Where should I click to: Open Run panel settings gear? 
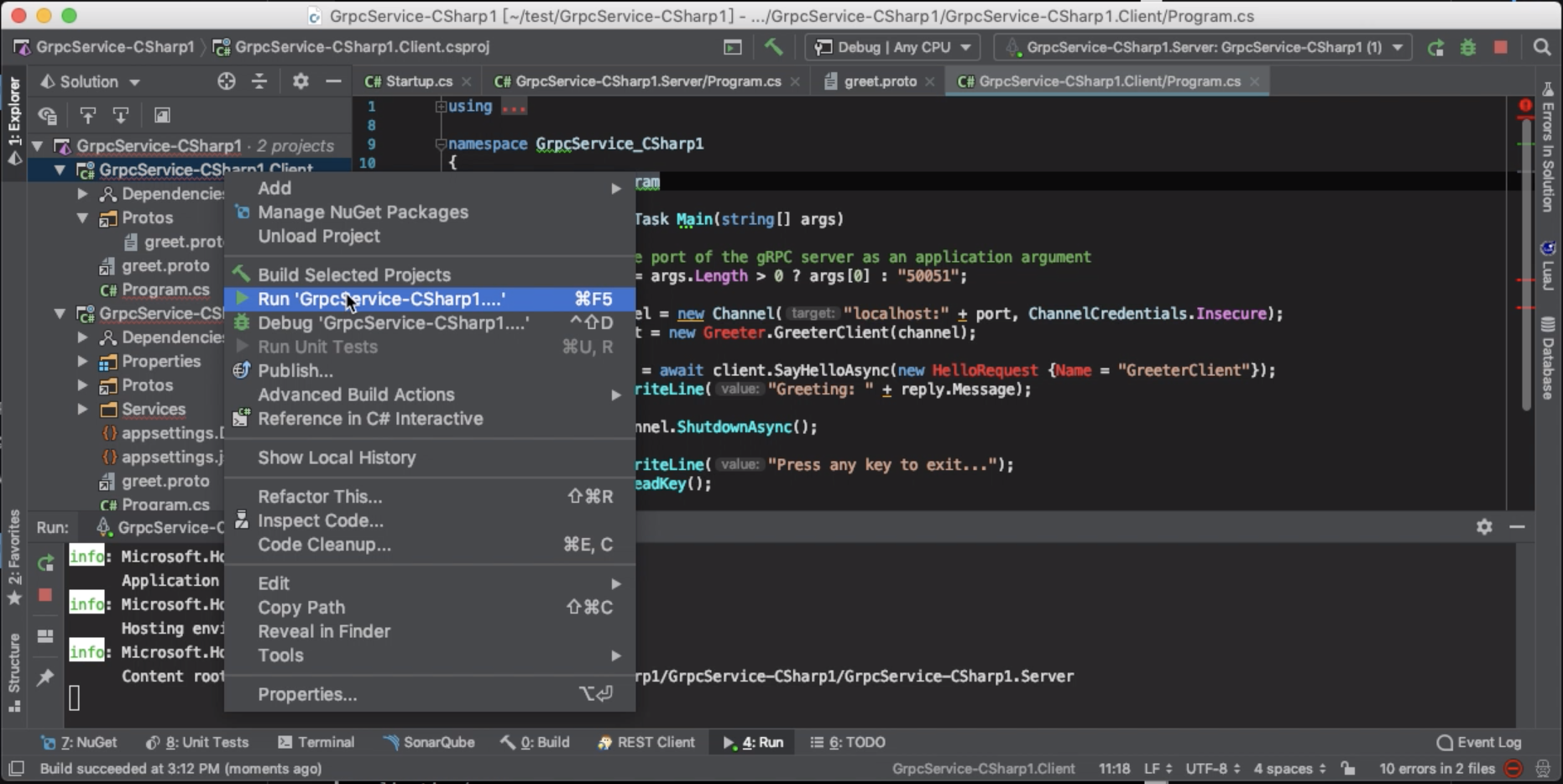(x=1484, y=526)
